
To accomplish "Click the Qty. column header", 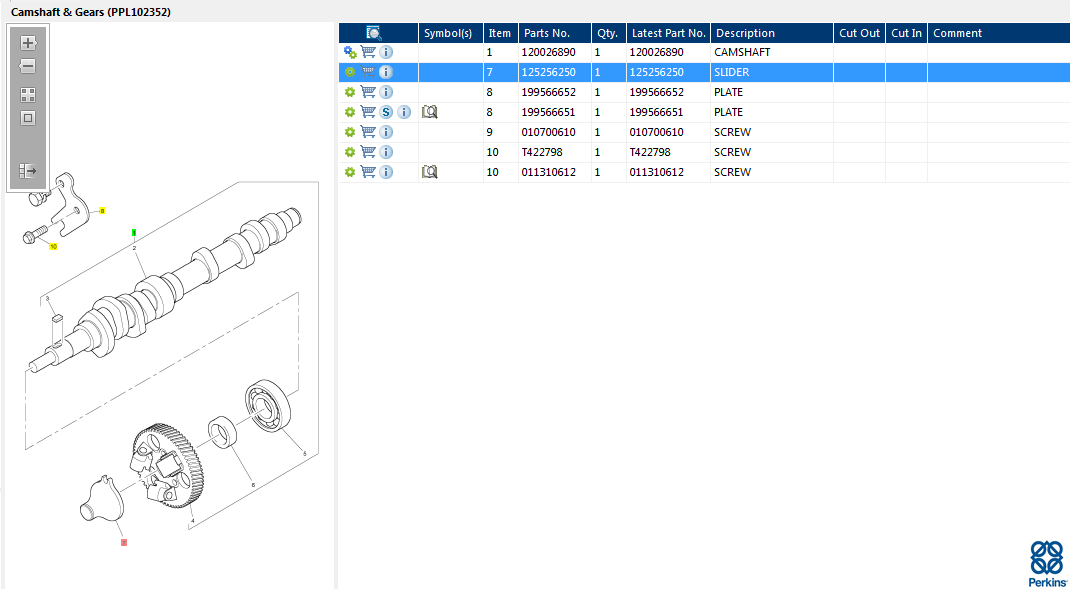I will [608, 33].
